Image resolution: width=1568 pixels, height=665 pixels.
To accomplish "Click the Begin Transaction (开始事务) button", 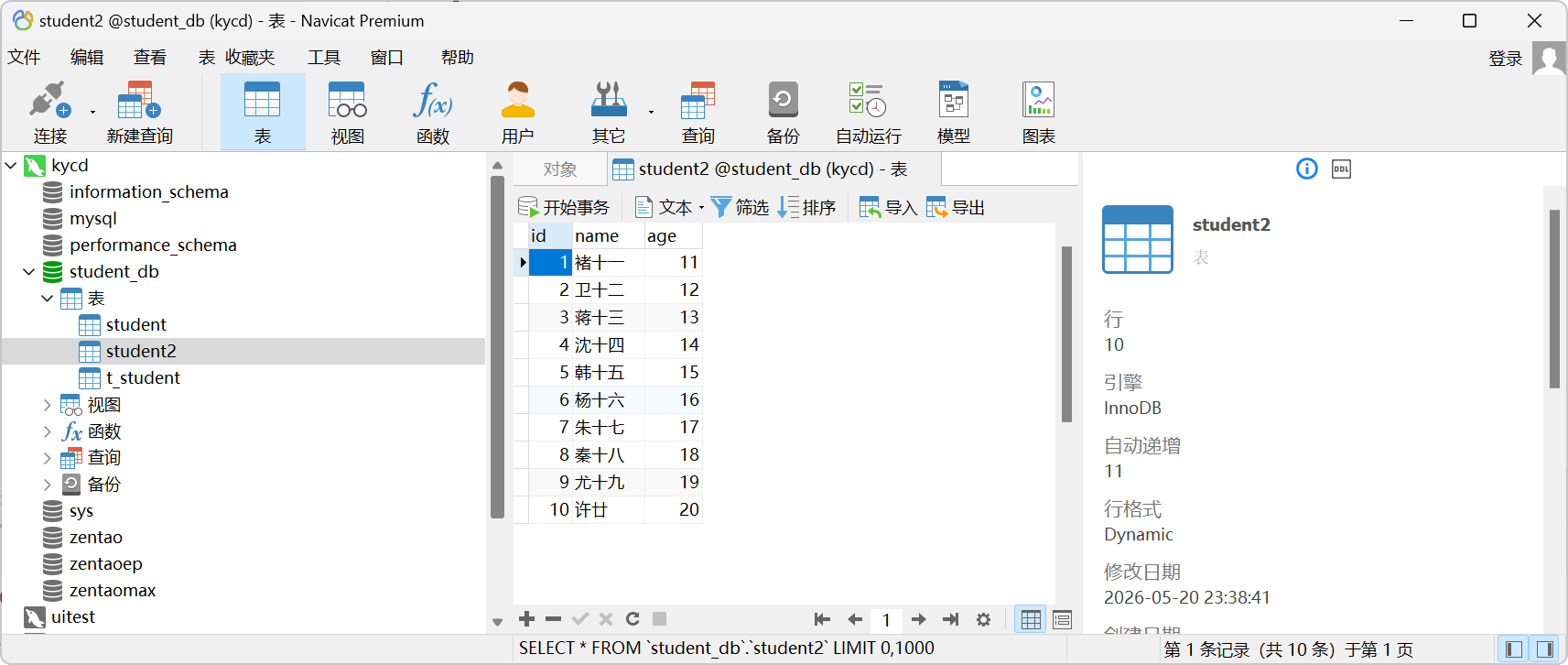I will click(x=564, y=207).
